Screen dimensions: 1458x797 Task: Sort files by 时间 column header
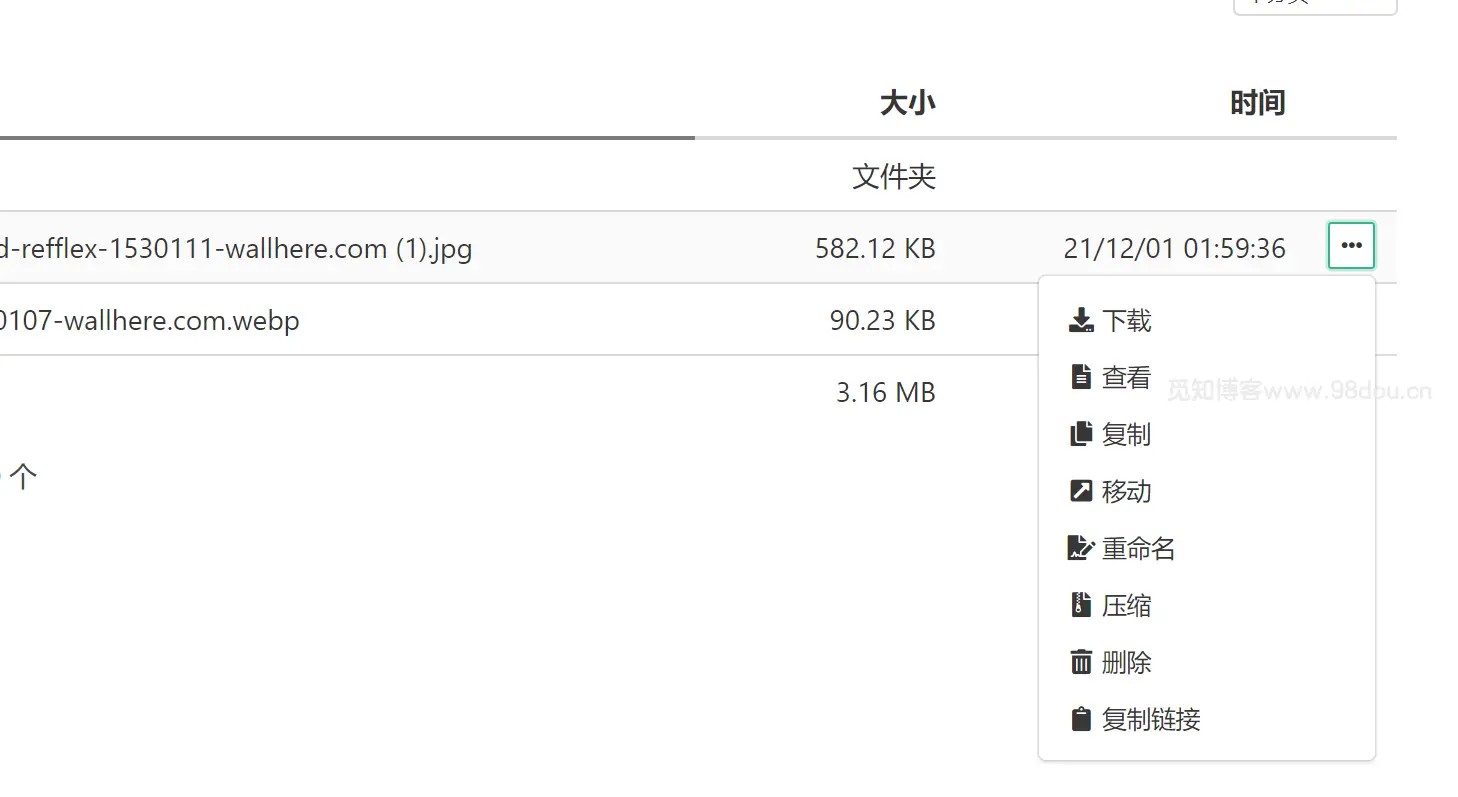(1257, 103)
